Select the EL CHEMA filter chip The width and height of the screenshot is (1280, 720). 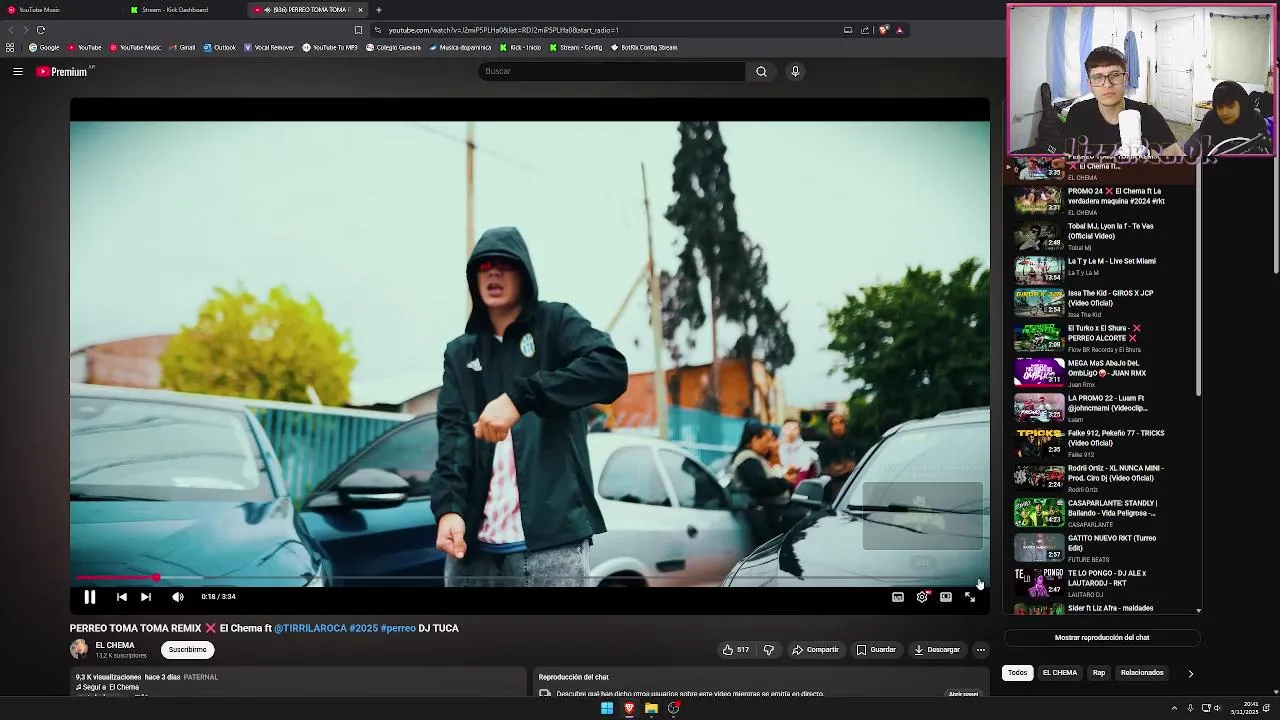click(x=1060, y=673)
